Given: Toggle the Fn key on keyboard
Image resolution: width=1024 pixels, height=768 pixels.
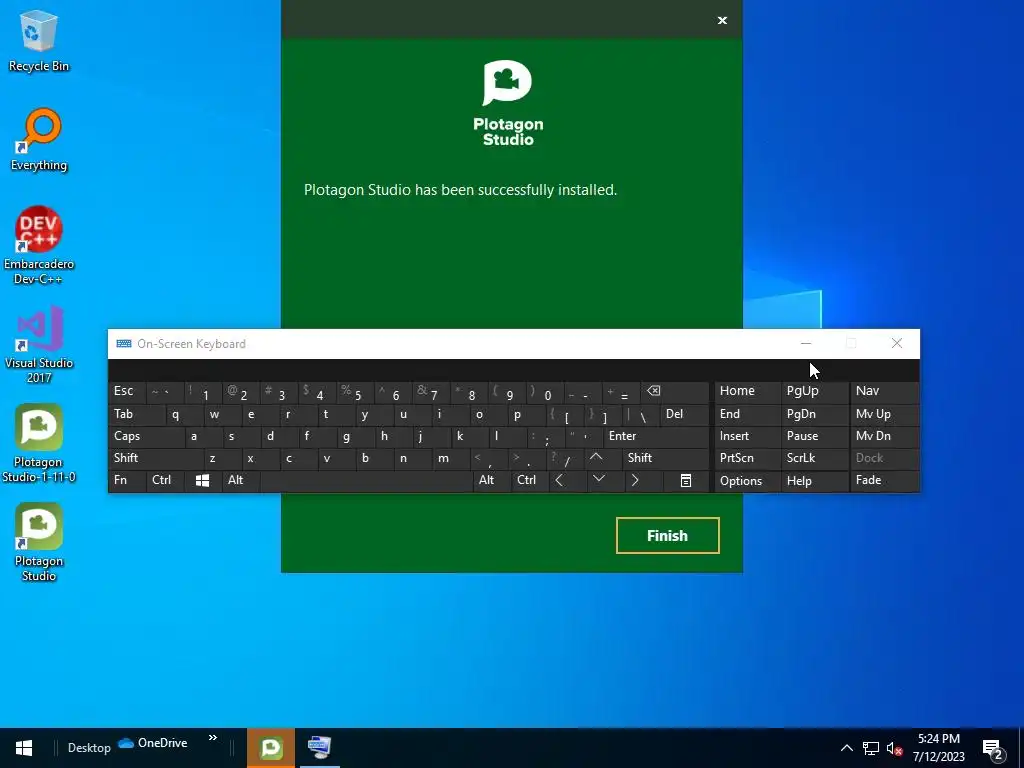Looking at the screenshot, I should point(127,481).
